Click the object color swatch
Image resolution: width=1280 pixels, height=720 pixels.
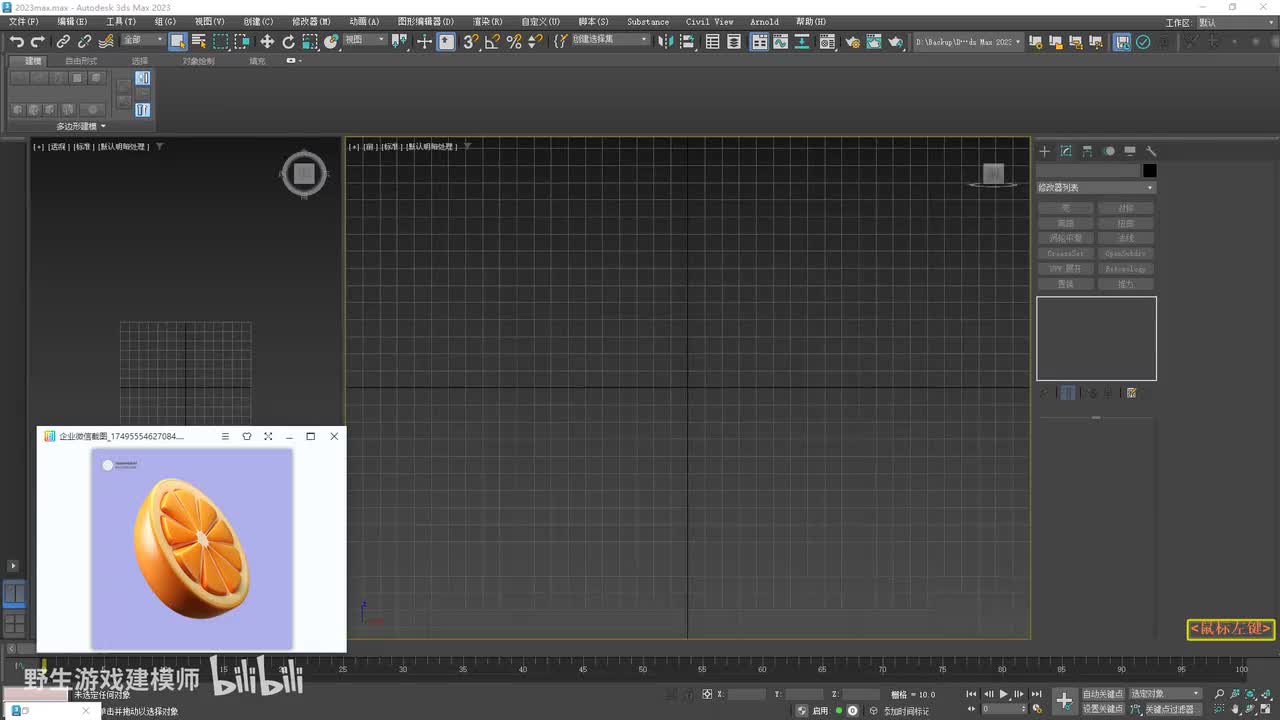point(1149,171)
